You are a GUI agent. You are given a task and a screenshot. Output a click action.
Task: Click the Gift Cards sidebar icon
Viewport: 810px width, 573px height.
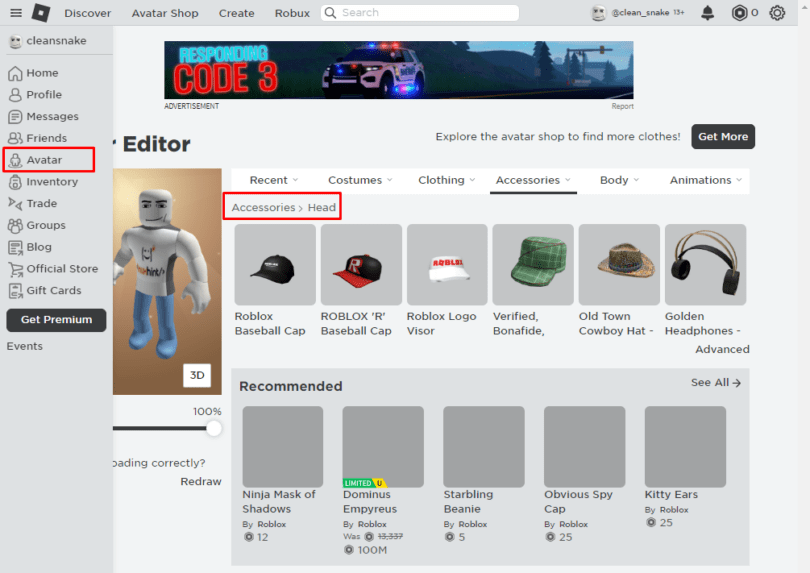15,291
